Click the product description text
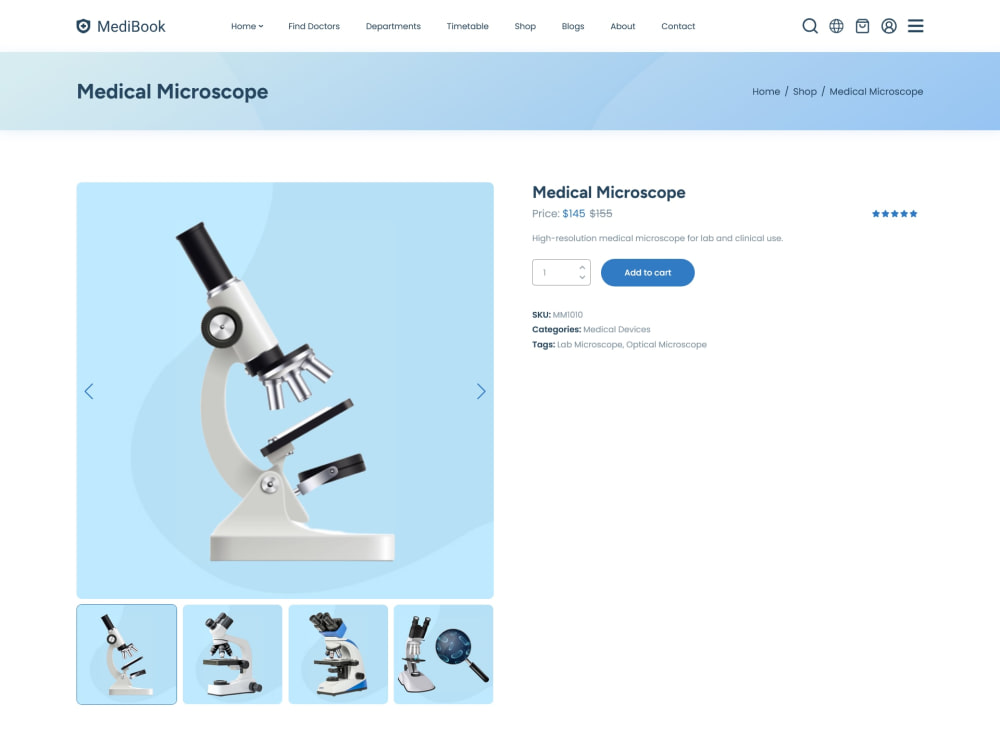 pos(658,238)
